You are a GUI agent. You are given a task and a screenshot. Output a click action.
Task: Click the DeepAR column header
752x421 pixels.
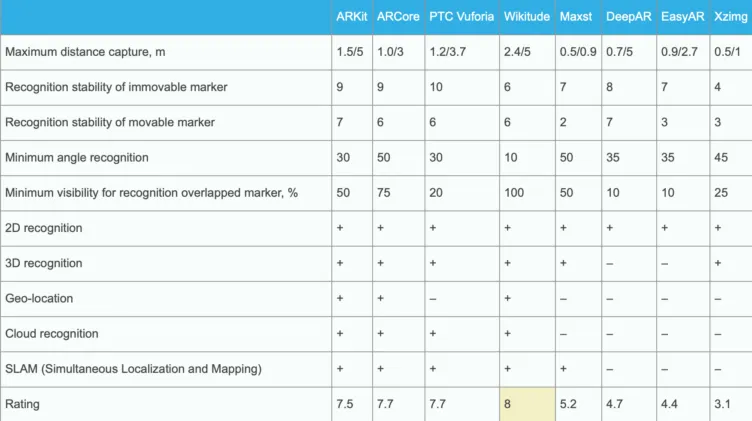click(629, 17)
